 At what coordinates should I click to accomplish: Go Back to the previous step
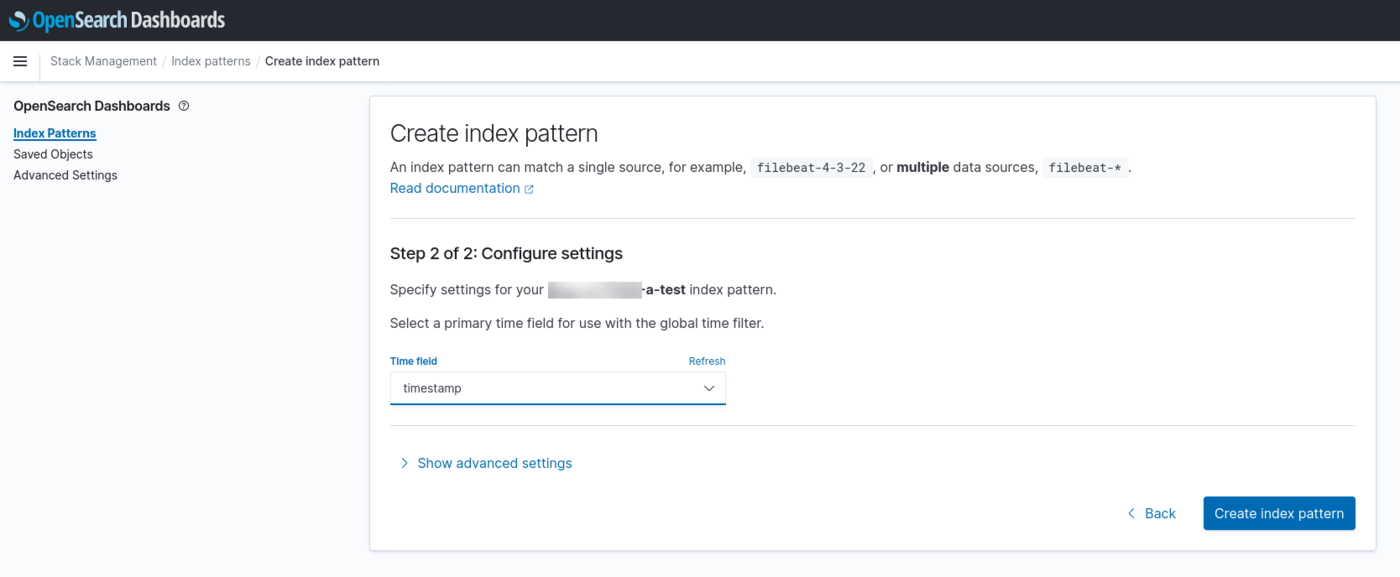click(1159, 513)
